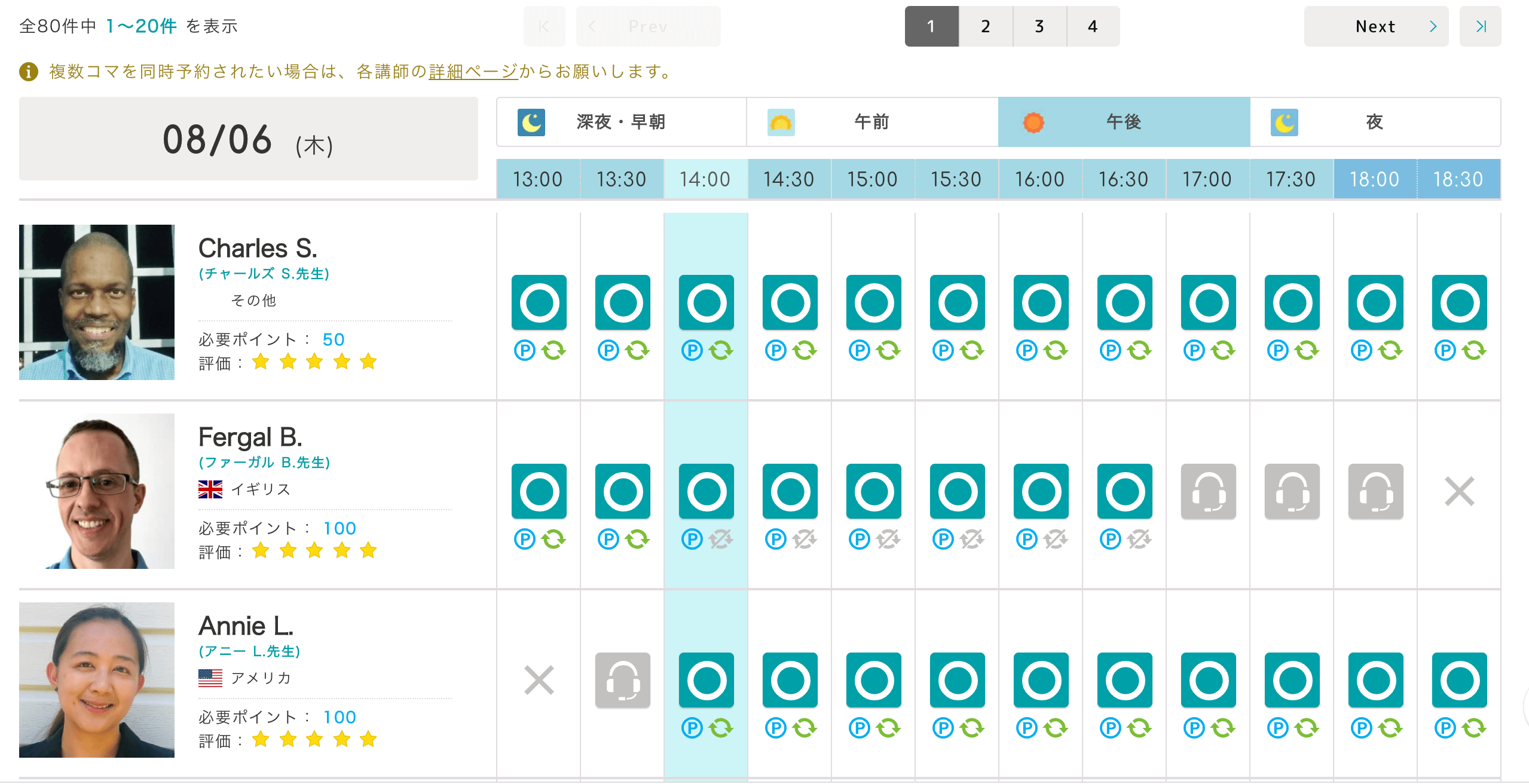Viewport: 1529px width, 784px height.
Task: Open Fergal B. teacher name link
Action: (x=250, y=437)
